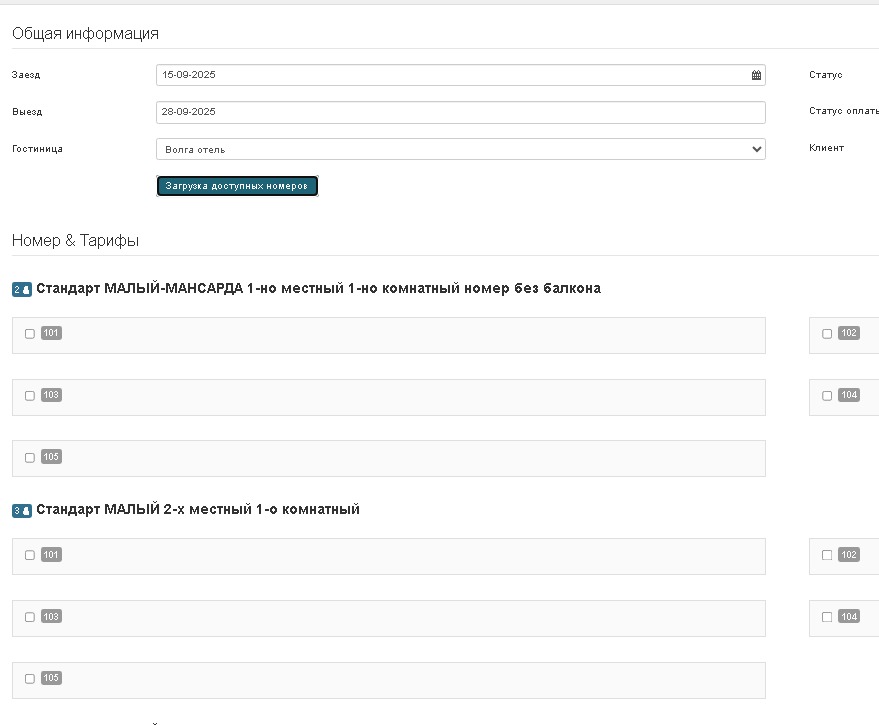Open the calendar icon in Заезд field
The height and width of the screenshot is (725, 879).
[756, 75]
